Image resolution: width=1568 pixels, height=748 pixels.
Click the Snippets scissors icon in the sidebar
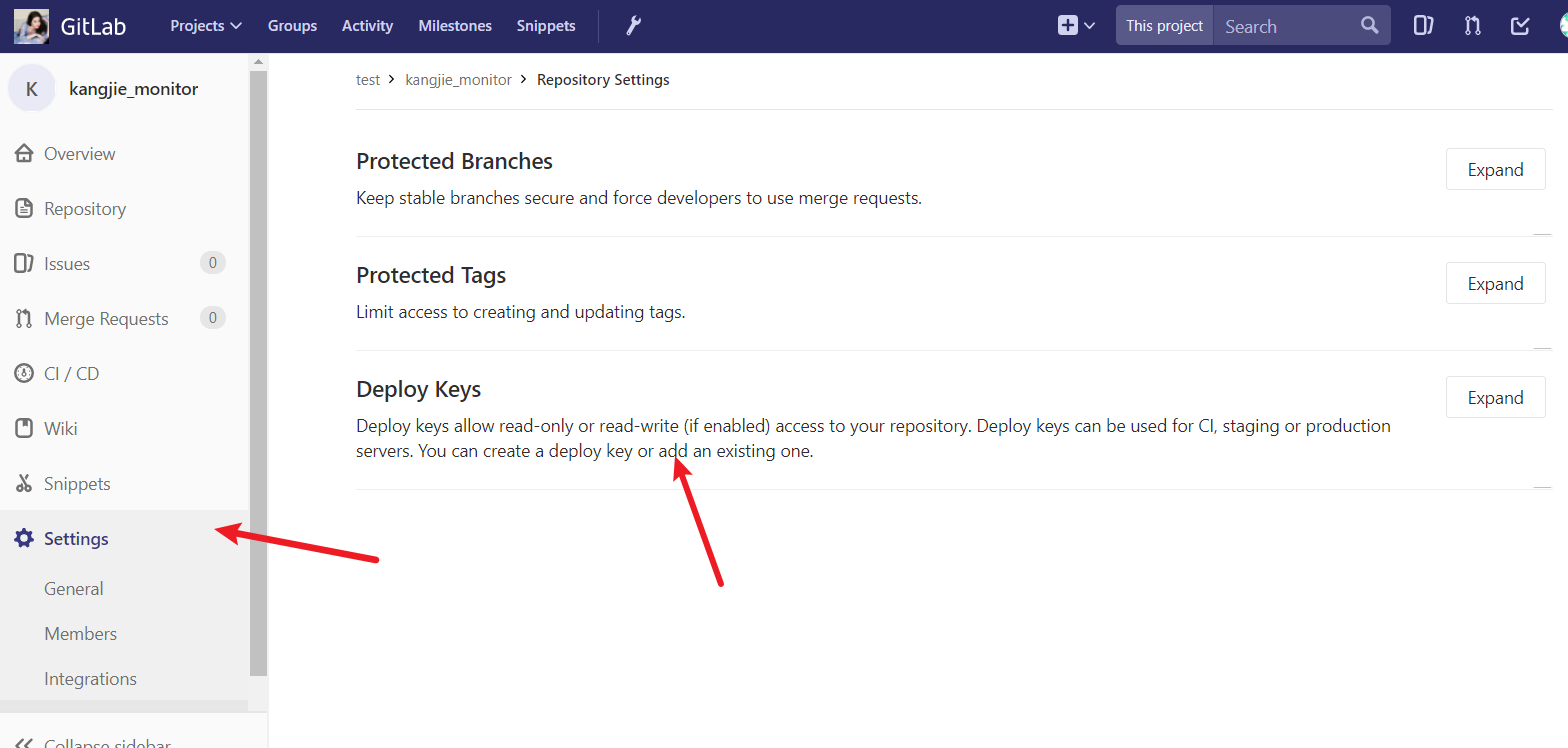[x=24, y=483]
